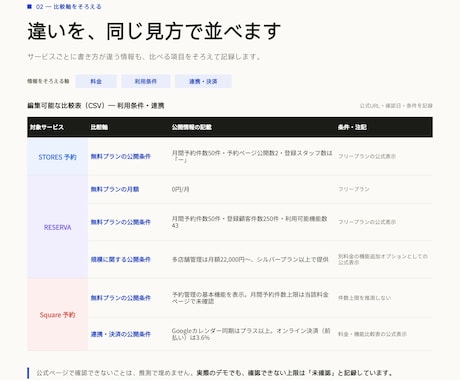Click the cell starting Googleカレンダー同期はプラス以上
The width and height of the screenshot is (460, 380).
[251, 334]
